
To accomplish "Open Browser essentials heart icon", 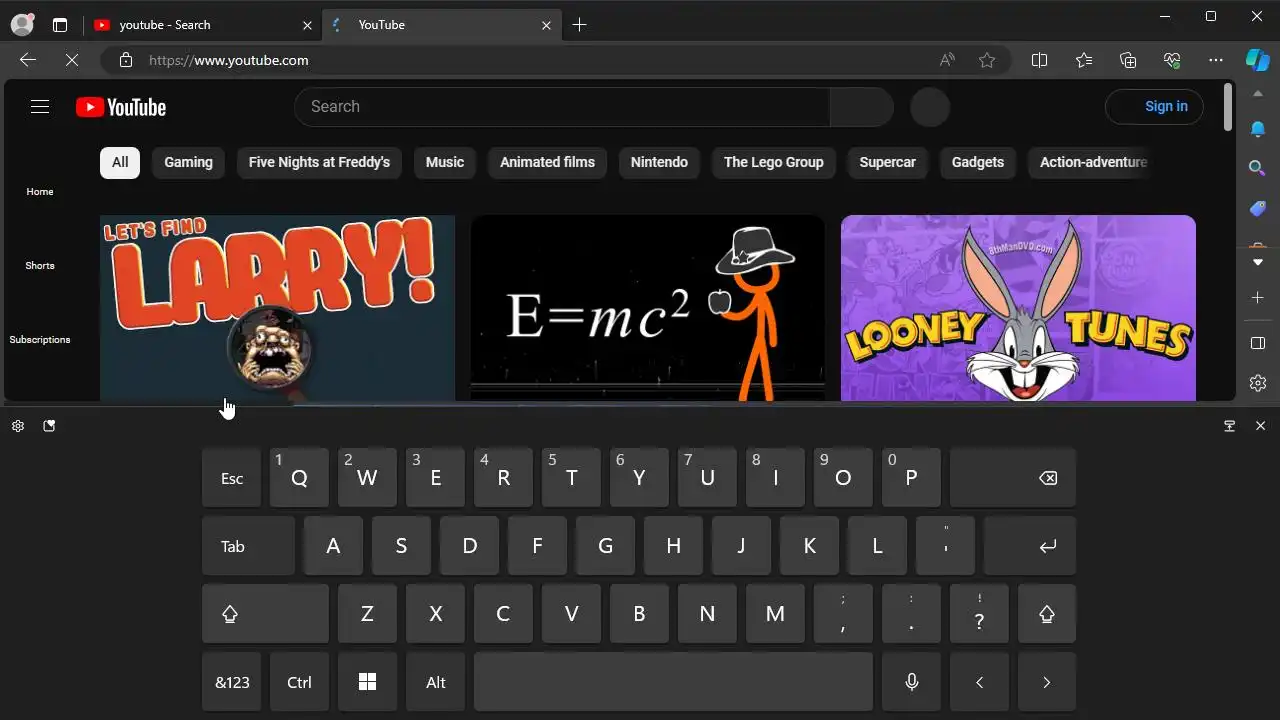I will (1173, 60).
